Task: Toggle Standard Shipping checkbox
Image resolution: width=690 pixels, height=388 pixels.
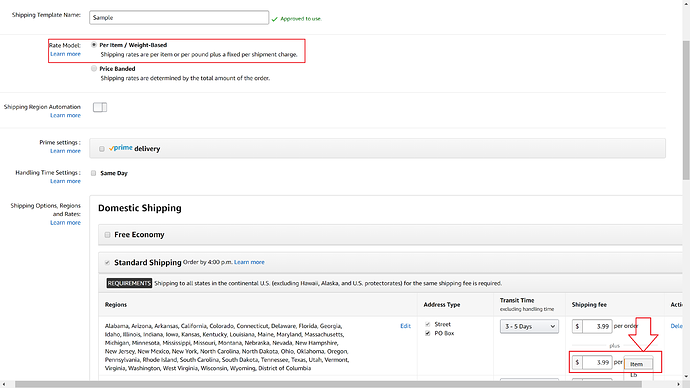Action: tap(107, 263)
